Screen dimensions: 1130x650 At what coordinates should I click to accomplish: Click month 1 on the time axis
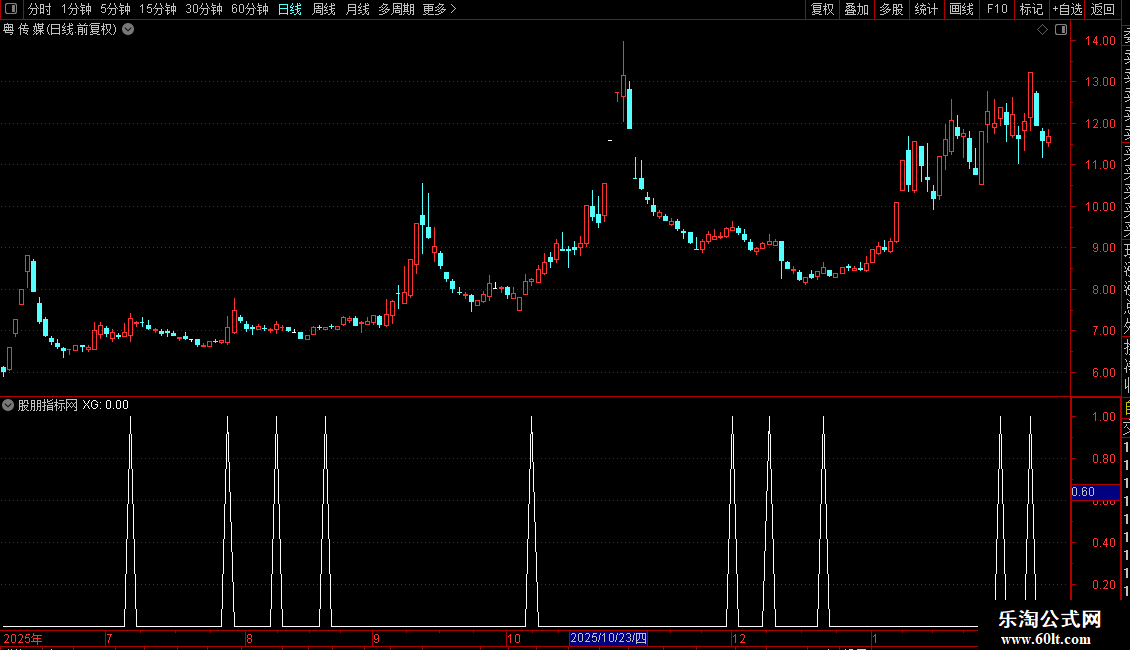875,638
